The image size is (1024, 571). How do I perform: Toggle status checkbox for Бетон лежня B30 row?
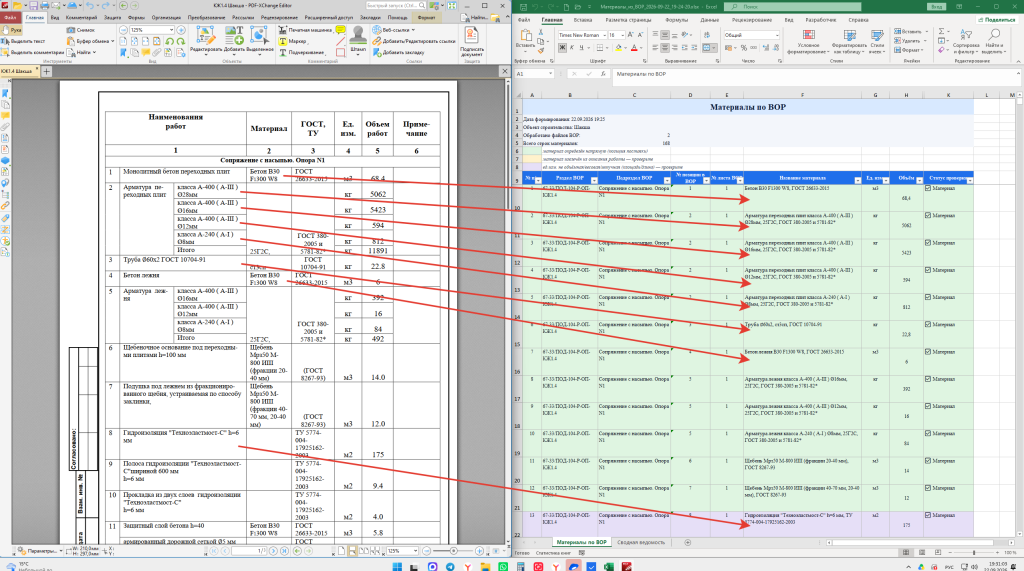(928, 351)
